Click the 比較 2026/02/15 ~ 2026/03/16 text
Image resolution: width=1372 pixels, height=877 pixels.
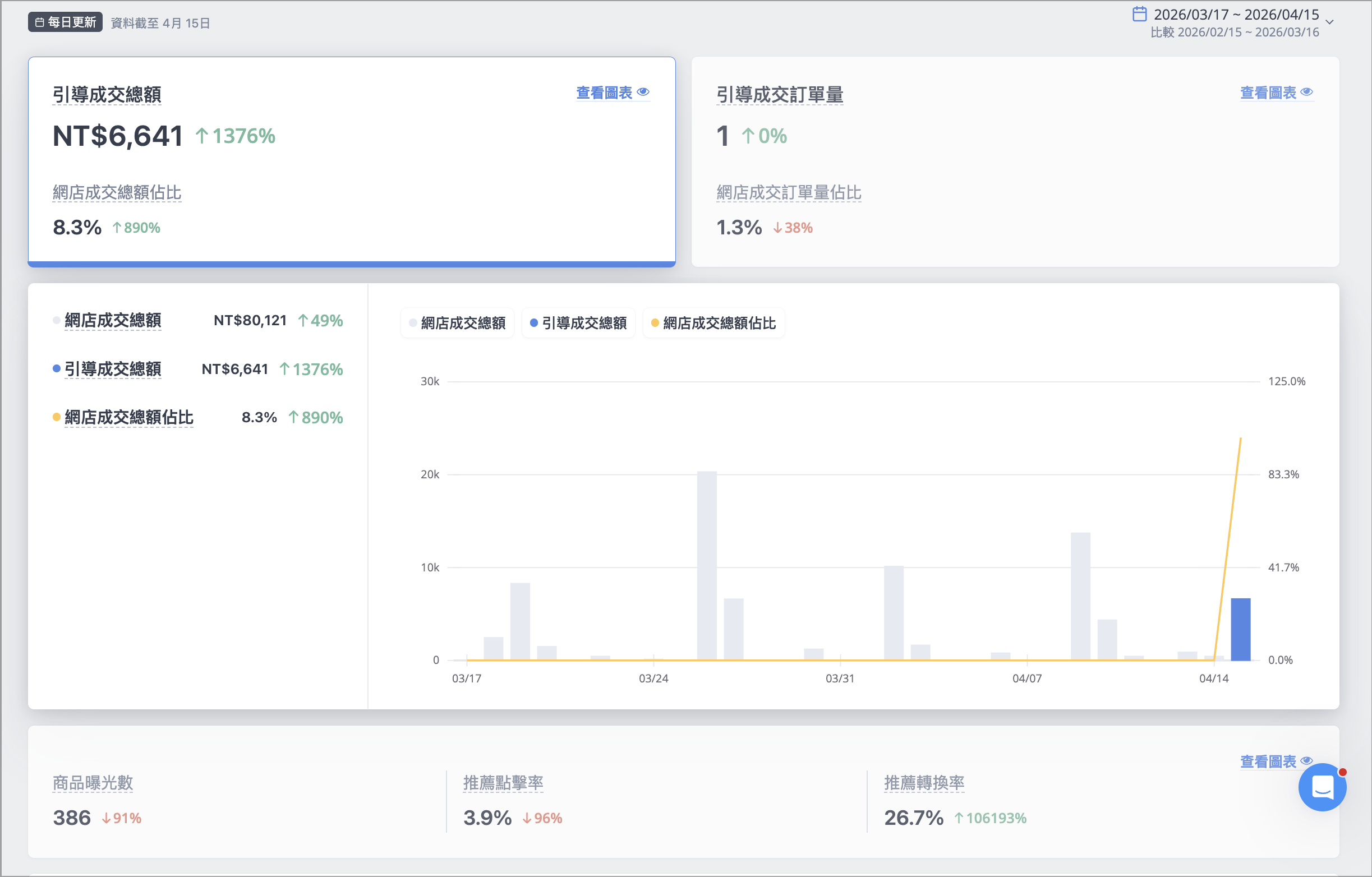1235,33
